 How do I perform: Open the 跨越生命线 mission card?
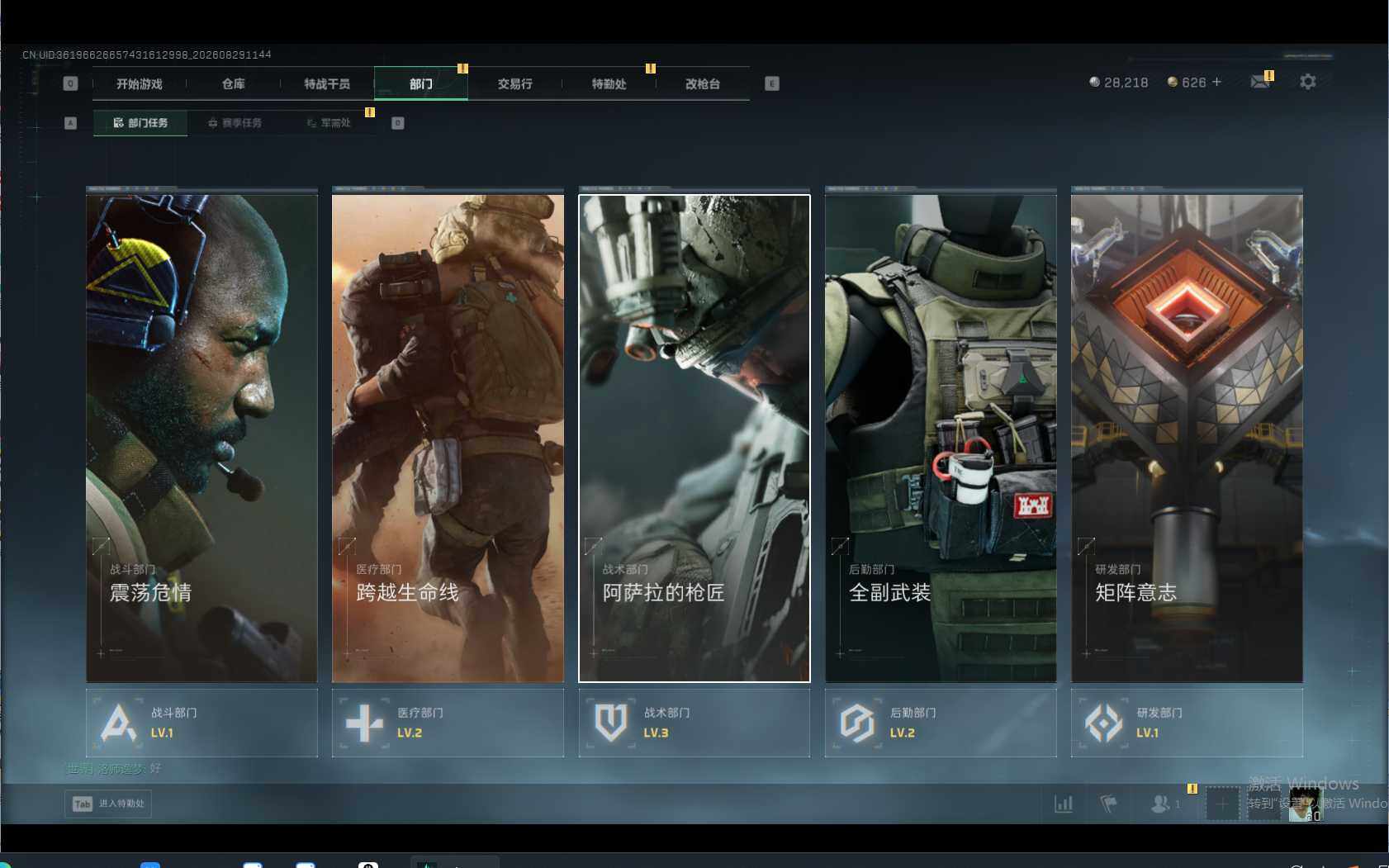coord(448,439)
